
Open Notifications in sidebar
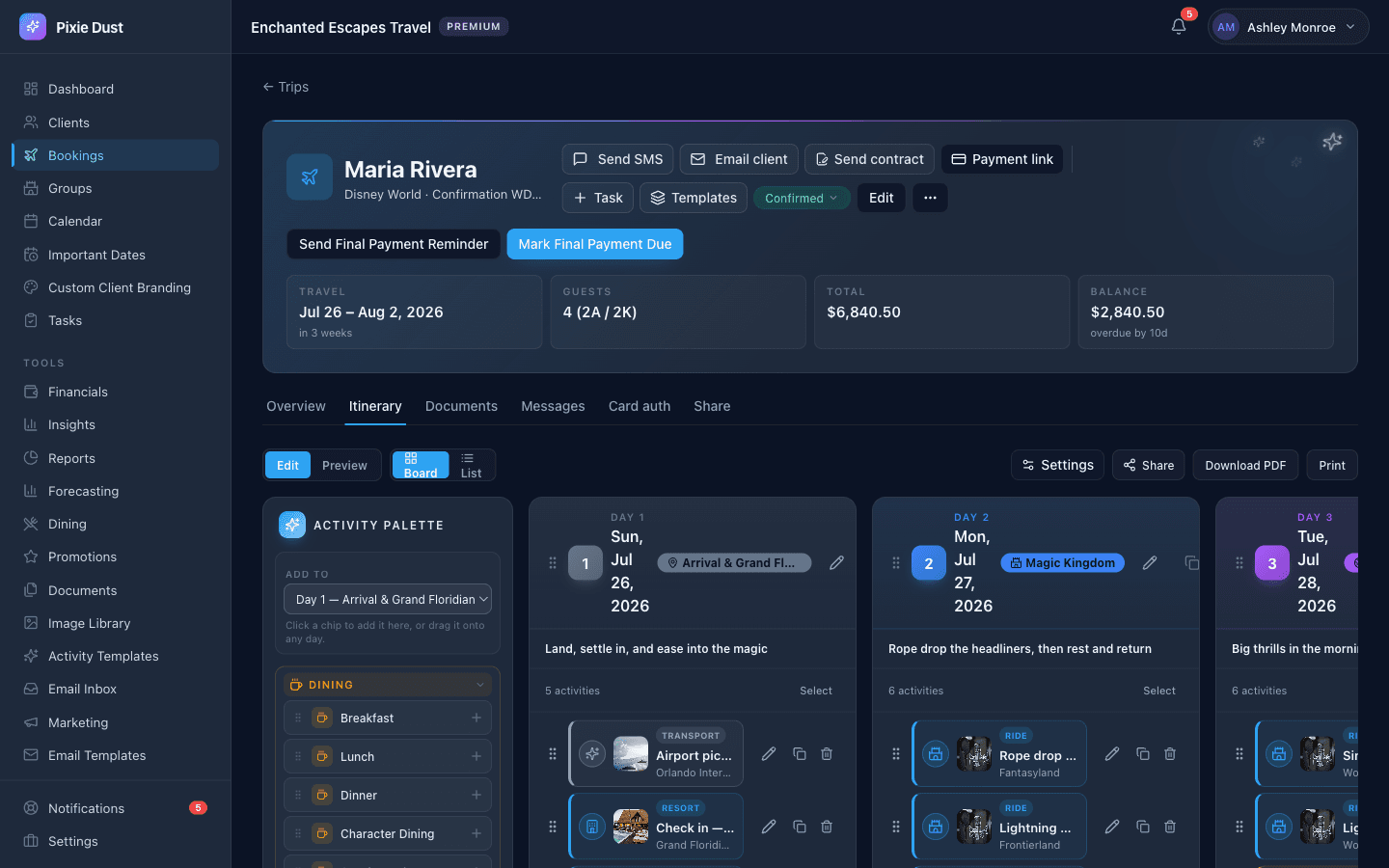click(x=115, y=808)
